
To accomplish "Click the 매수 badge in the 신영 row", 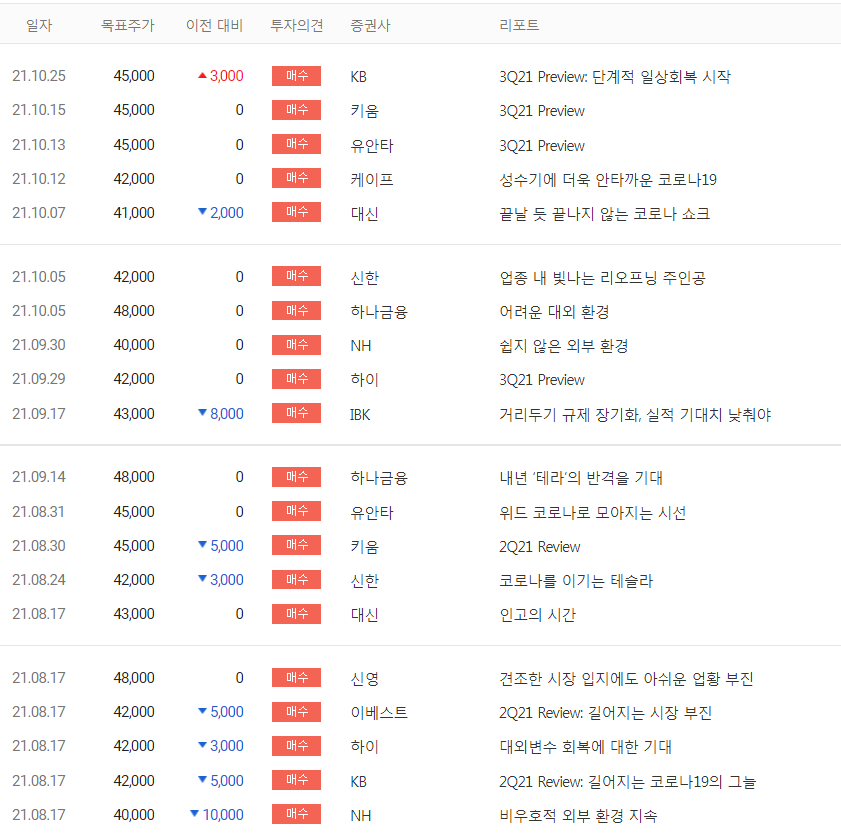I will (x=297, y=678).
